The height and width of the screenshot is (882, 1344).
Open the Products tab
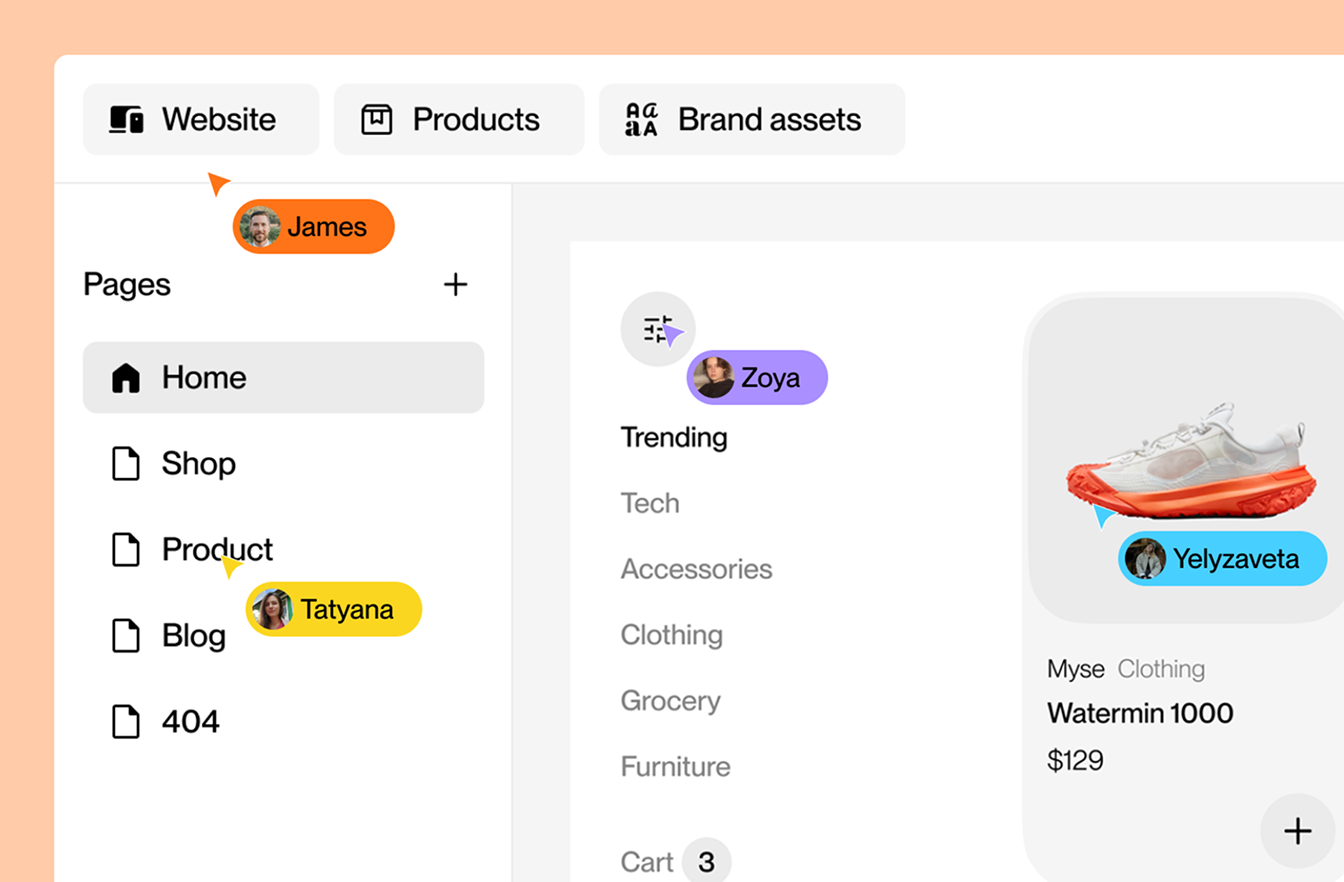[458, 120]
